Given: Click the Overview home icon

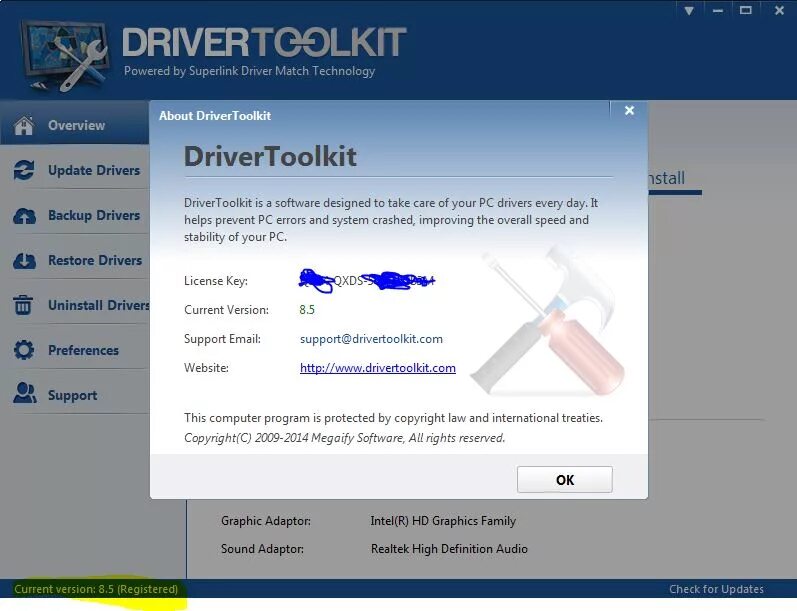Looking at the screenshot, I should 24,125.
